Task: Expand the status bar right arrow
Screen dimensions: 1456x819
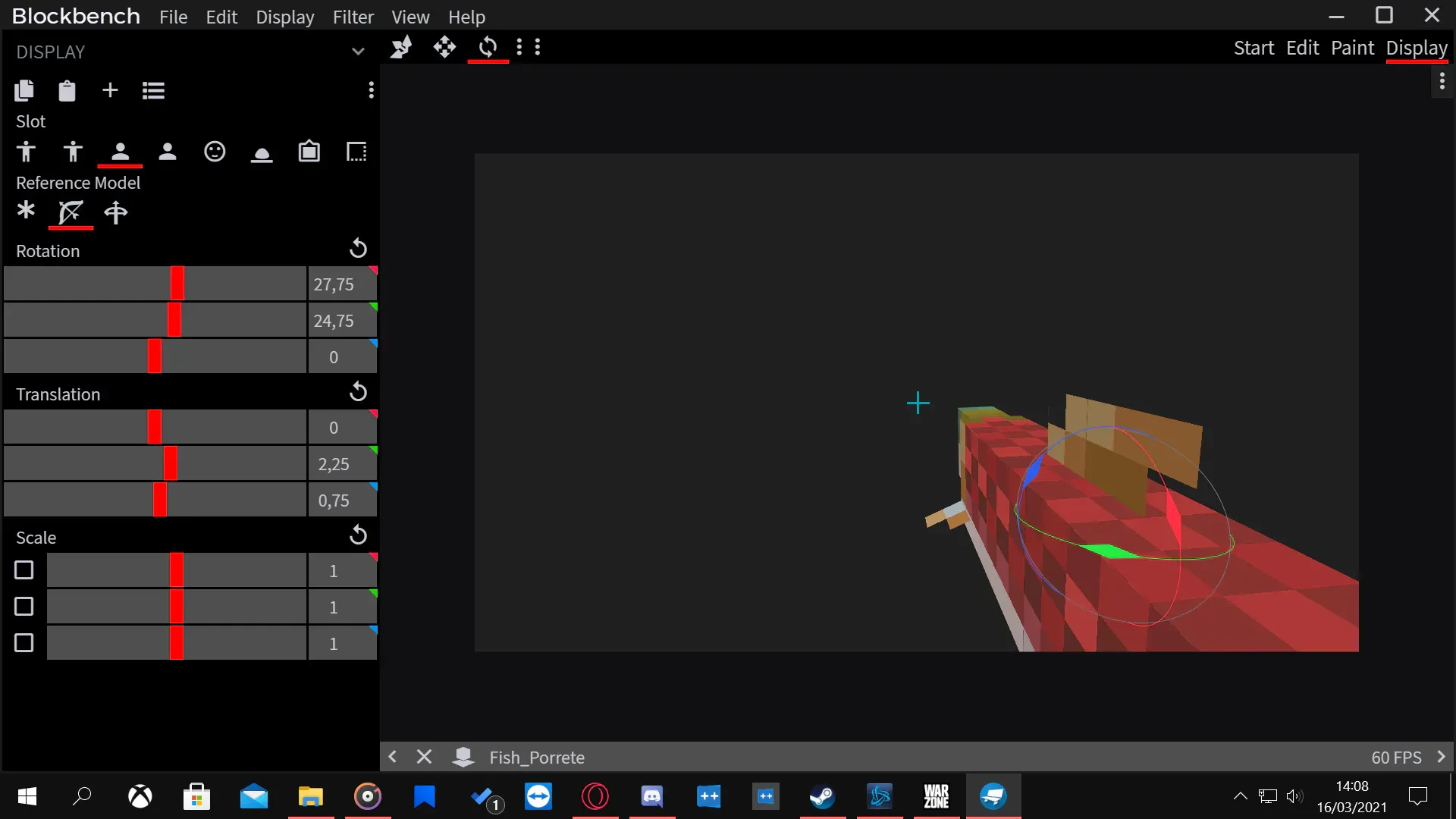Action: click(x=1441, y=757)
